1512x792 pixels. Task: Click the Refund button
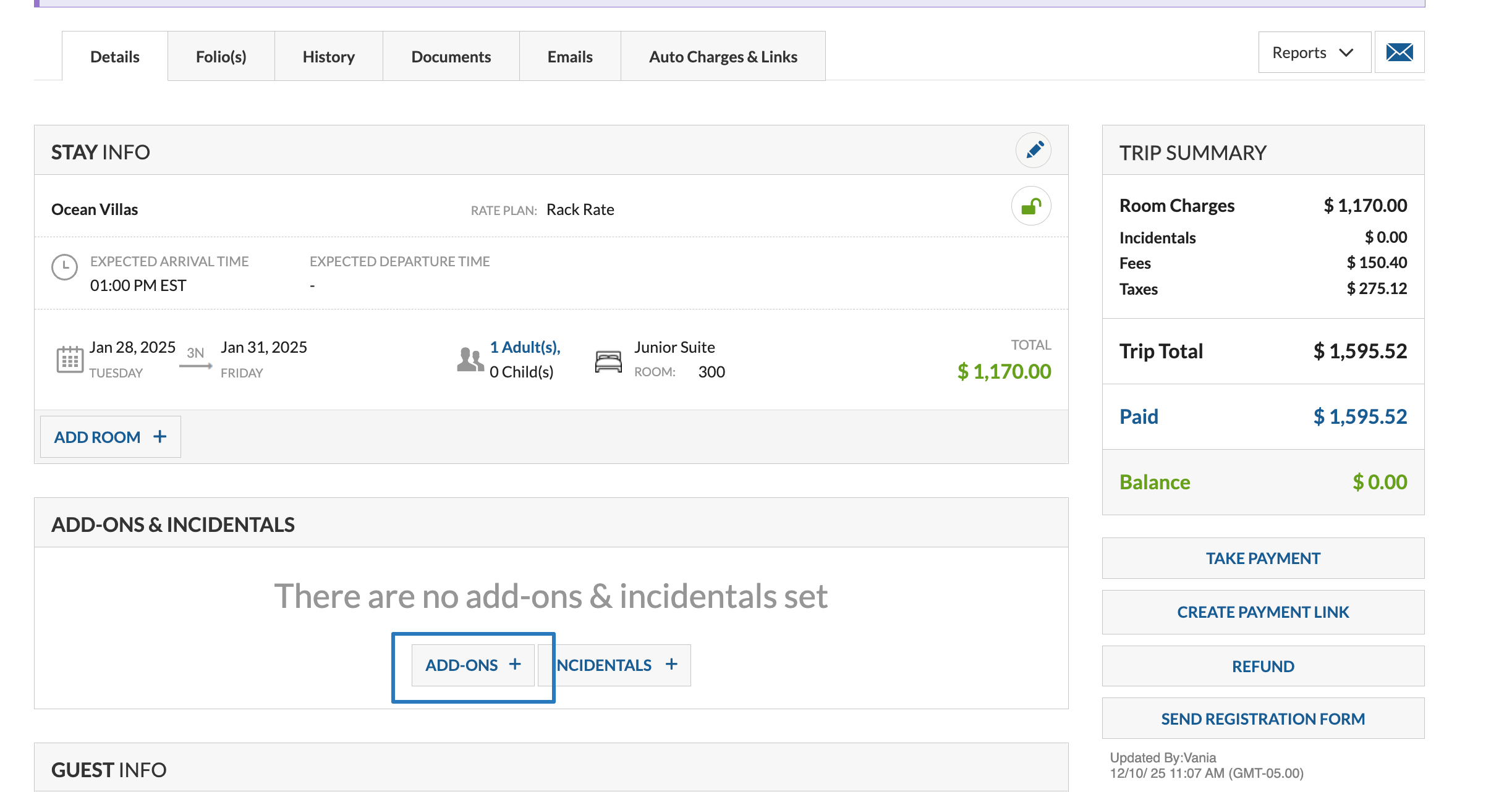(1263, 666)
